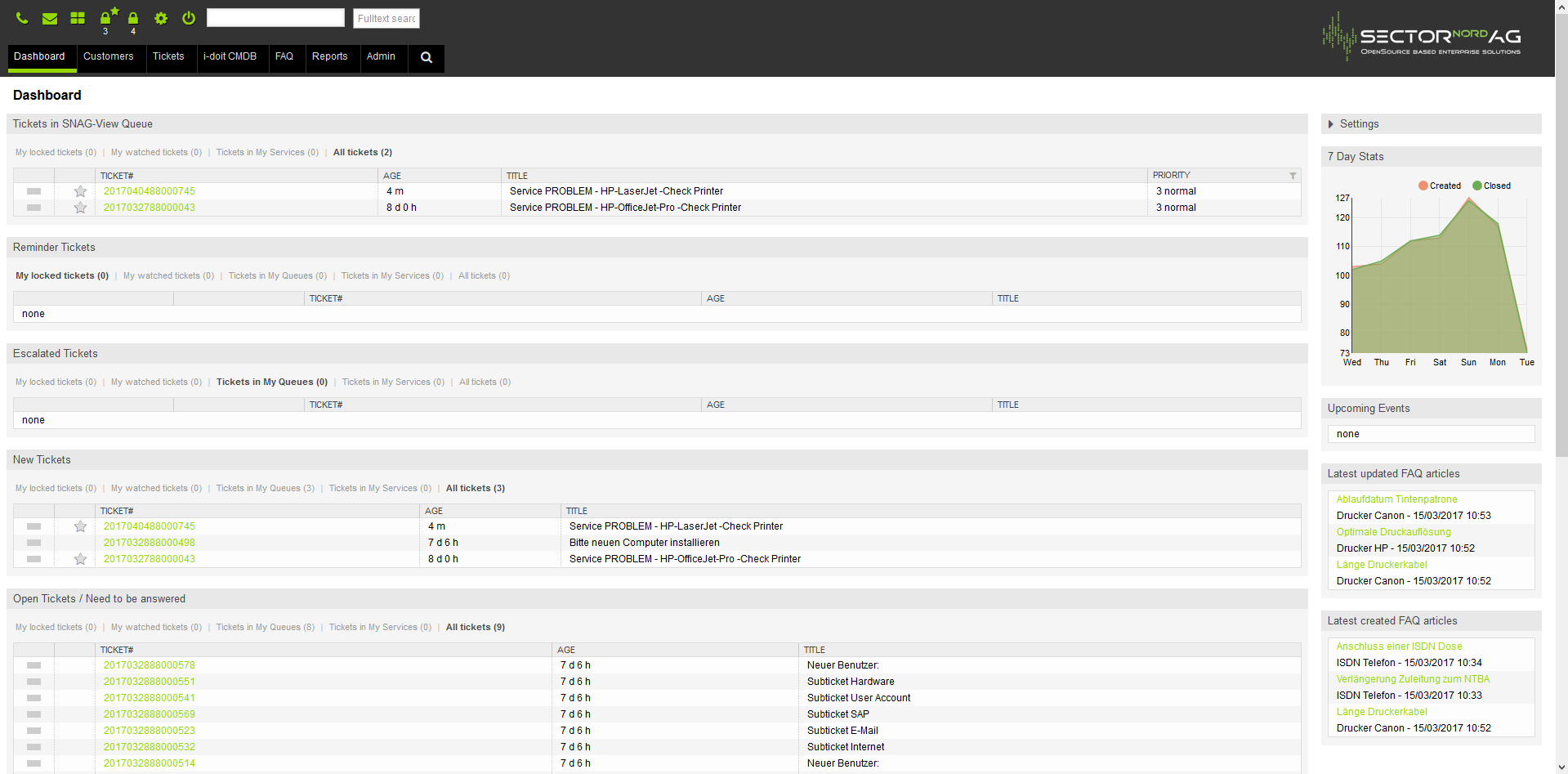The height and width of the screenshot is (774, 1568).
Task: Click flag of SNAG-View ticket 2017032788000043
Action: tap(34, 208)
